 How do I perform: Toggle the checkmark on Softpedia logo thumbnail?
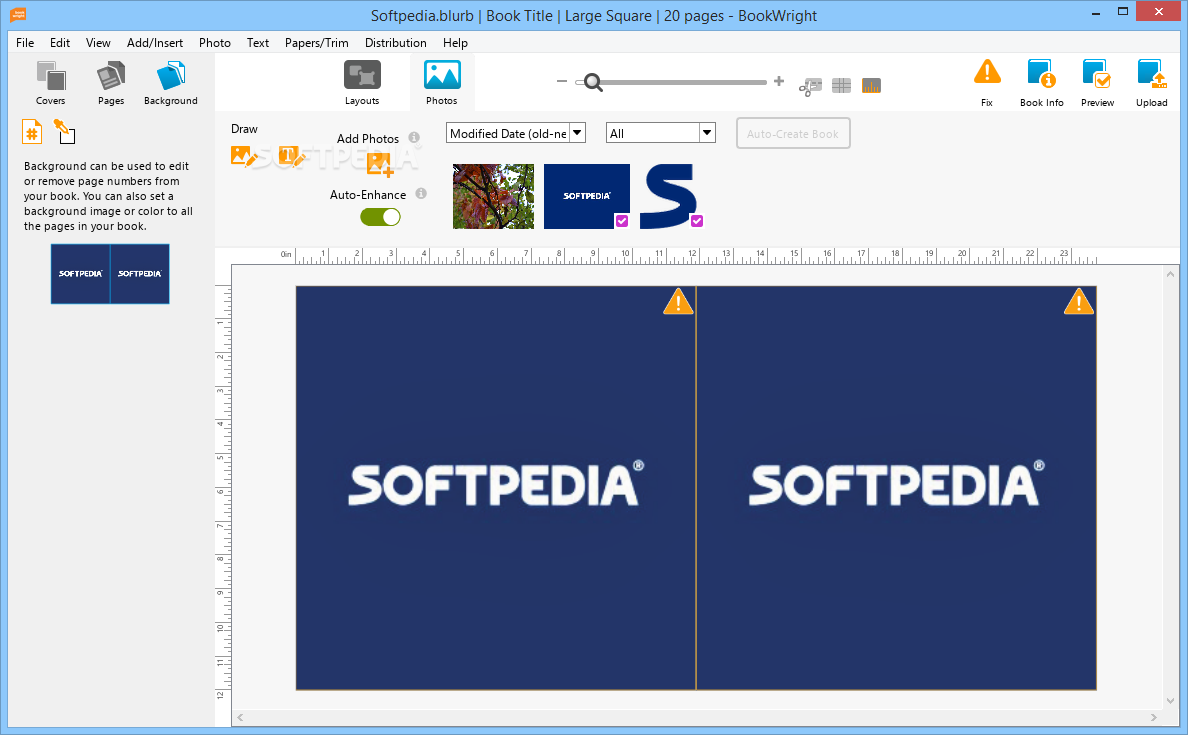[x=622, y=221]
